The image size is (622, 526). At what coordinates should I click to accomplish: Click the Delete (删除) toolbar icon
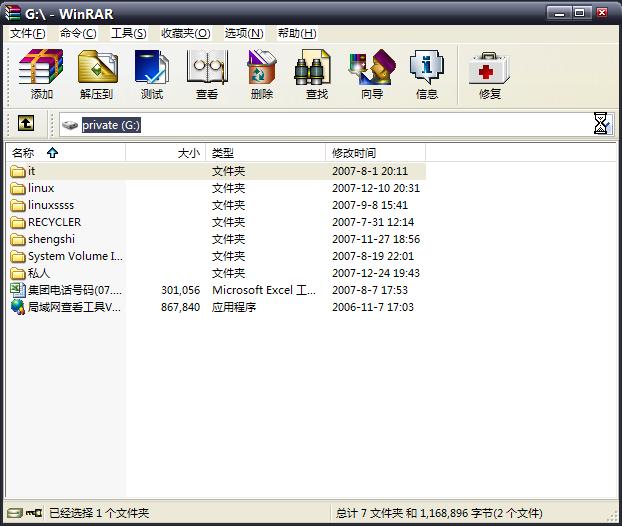point(262,66)
